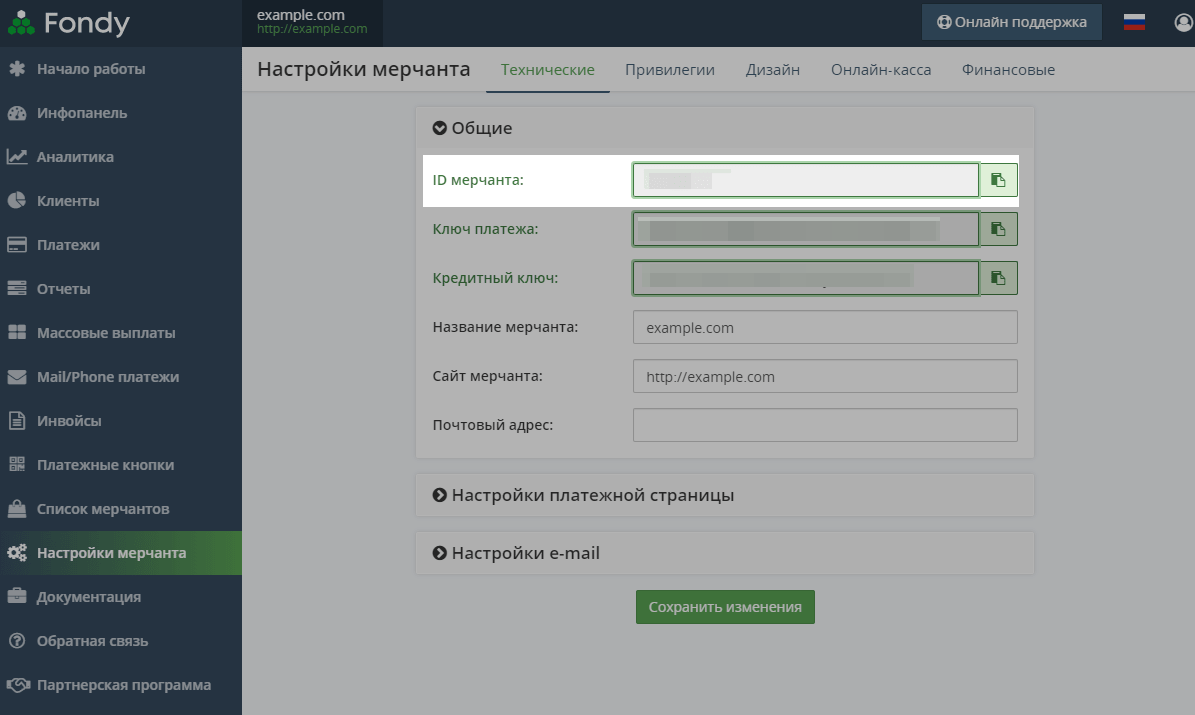Click into Почтовый адрес field
This screenshot has height=715, width=1195.
(825, 425)
